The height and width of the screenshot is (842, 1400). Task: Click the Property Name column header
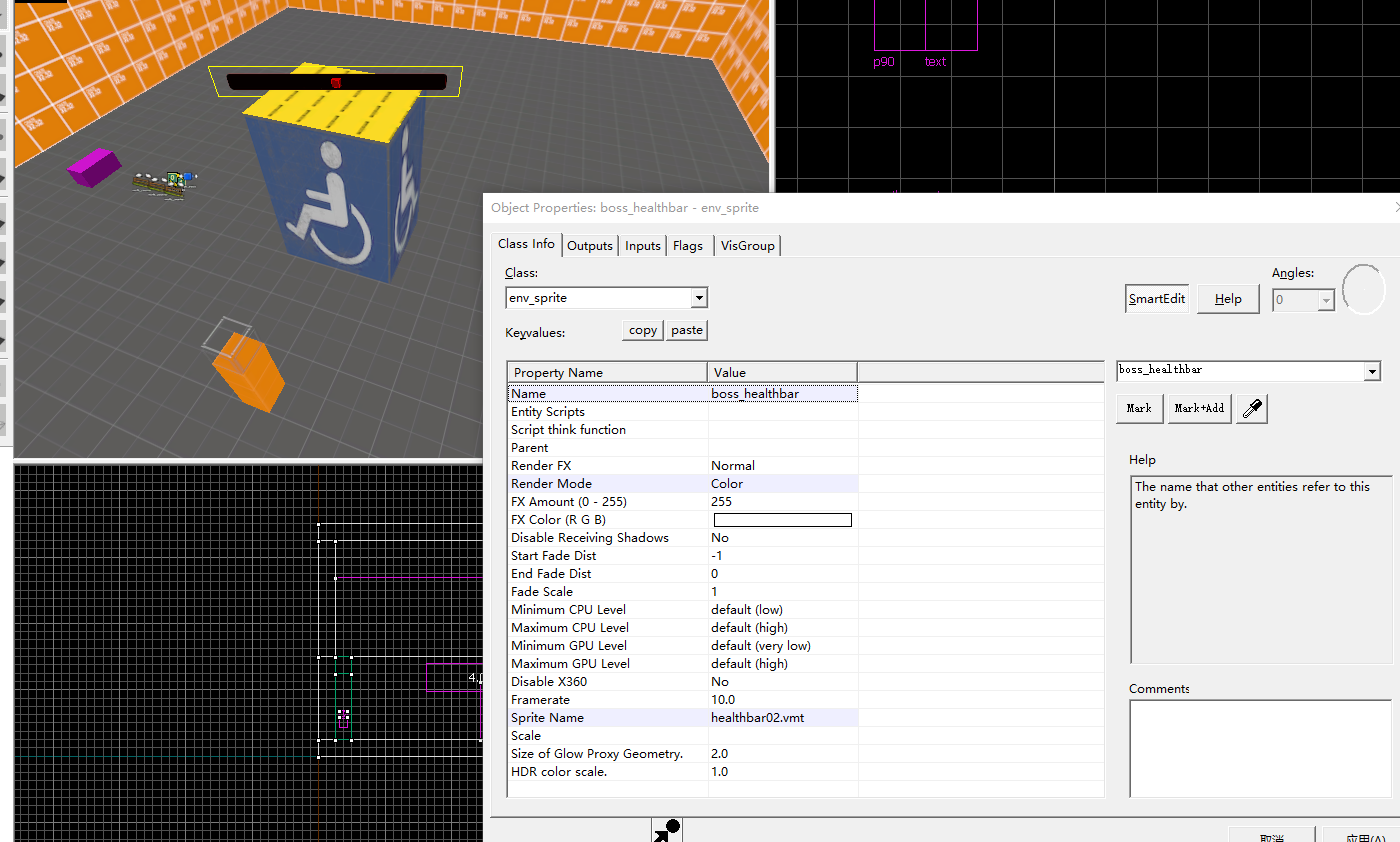click(607, 372)
